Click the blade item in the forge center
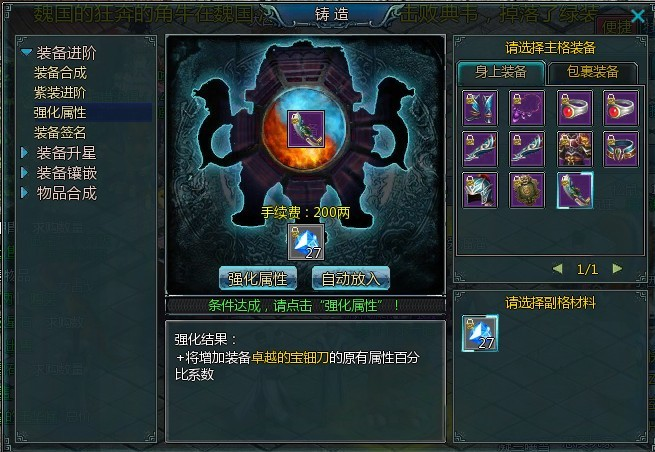 306,129
